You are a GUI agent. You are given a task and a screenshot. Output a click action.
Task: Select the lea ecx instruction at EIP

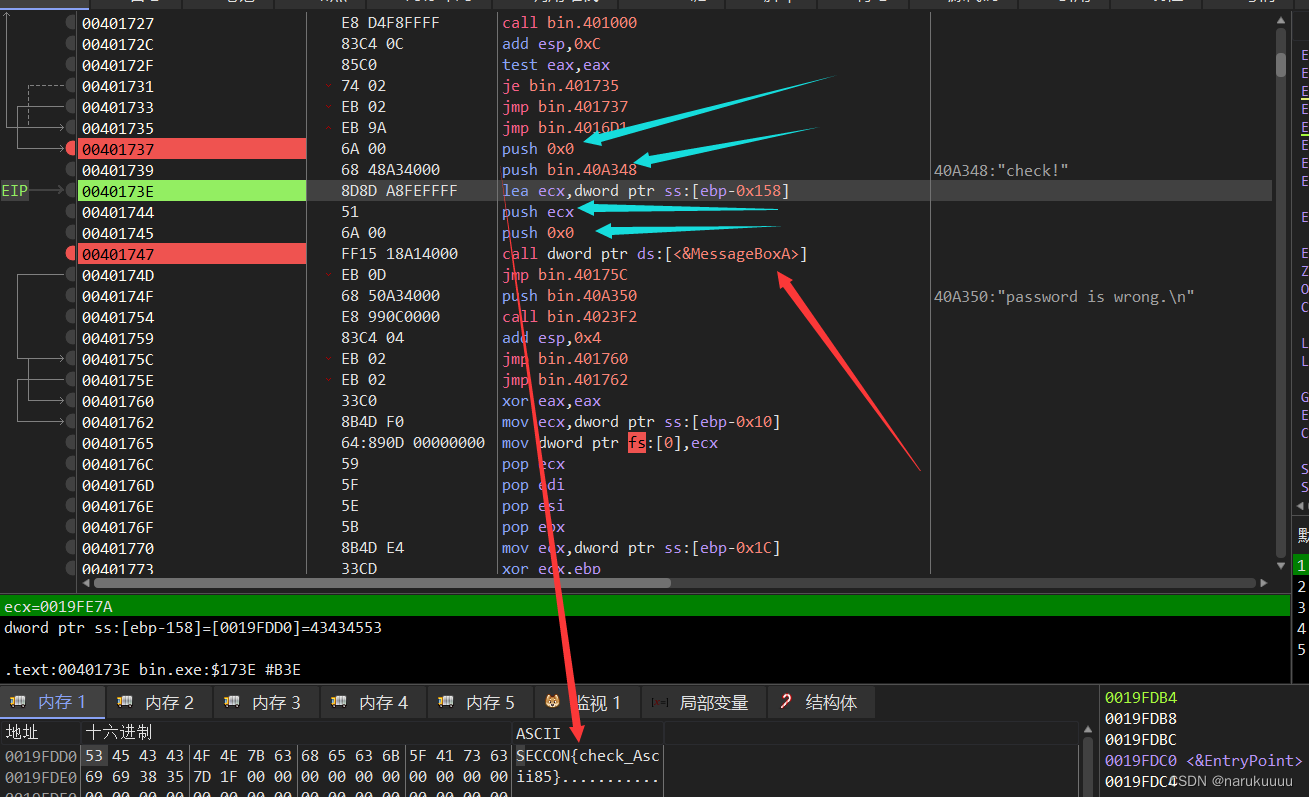pos(645,191)
